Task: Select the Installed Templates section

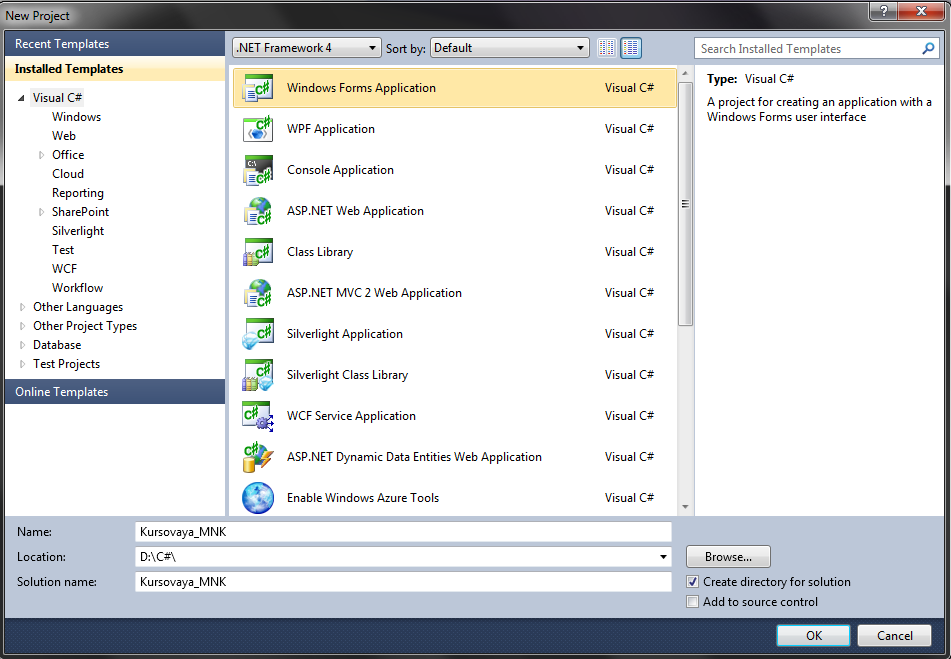Action: pyautogui.click(x=115, y=69)
